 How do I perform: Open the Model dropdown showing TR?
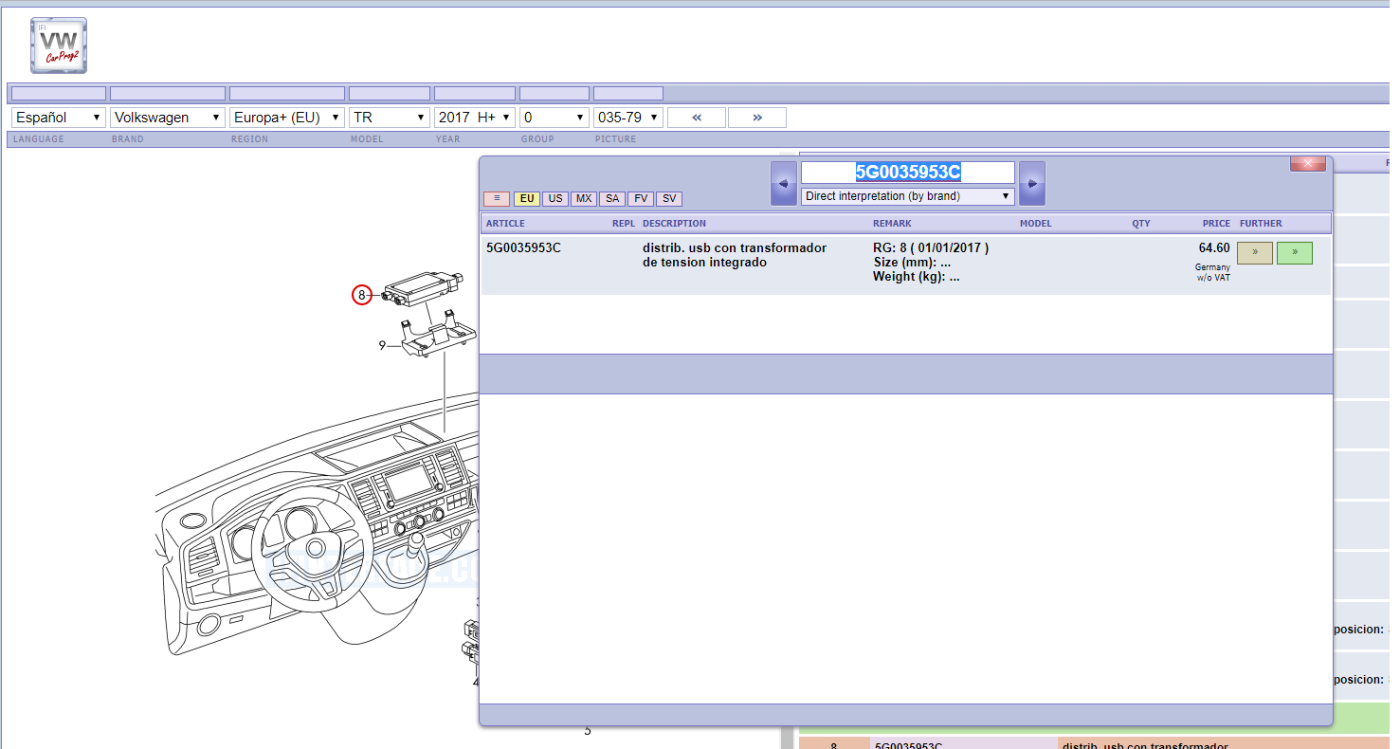pyautogui.click(x=389, y=117)
